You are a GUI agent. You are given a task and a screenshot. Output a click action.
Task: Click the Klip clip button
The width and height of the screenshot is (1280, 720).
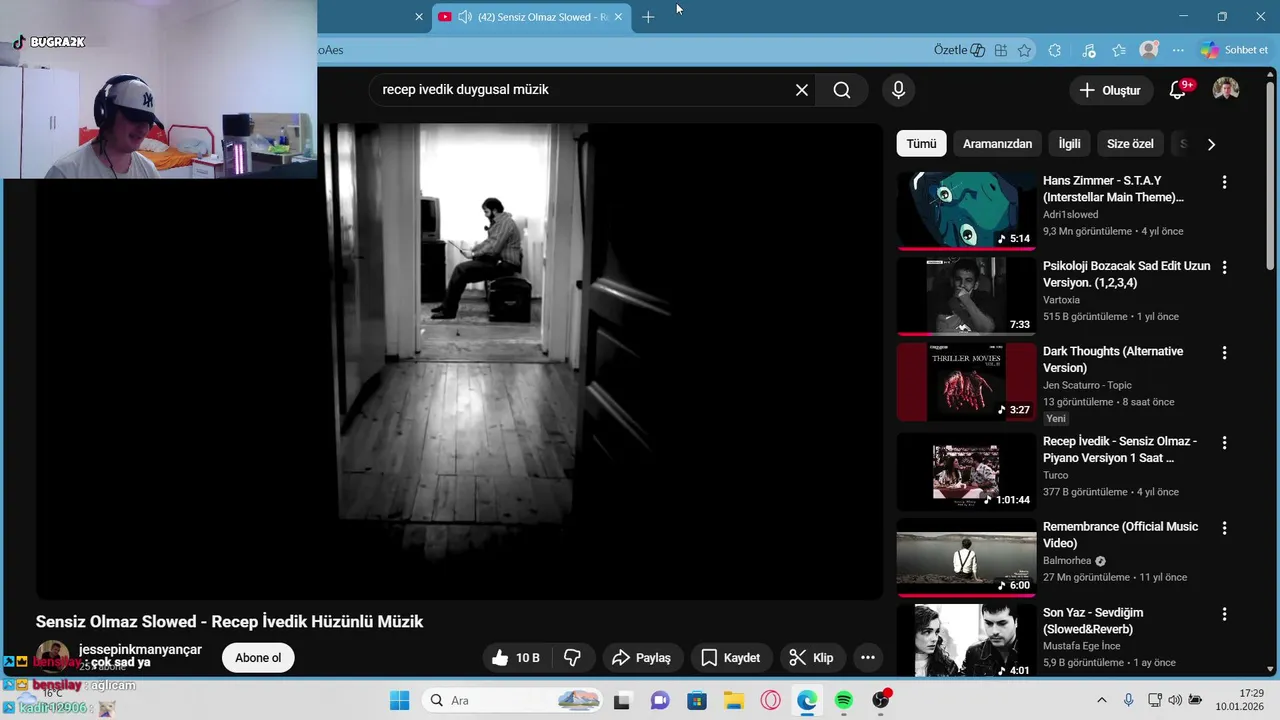click(x=811, y=658)
